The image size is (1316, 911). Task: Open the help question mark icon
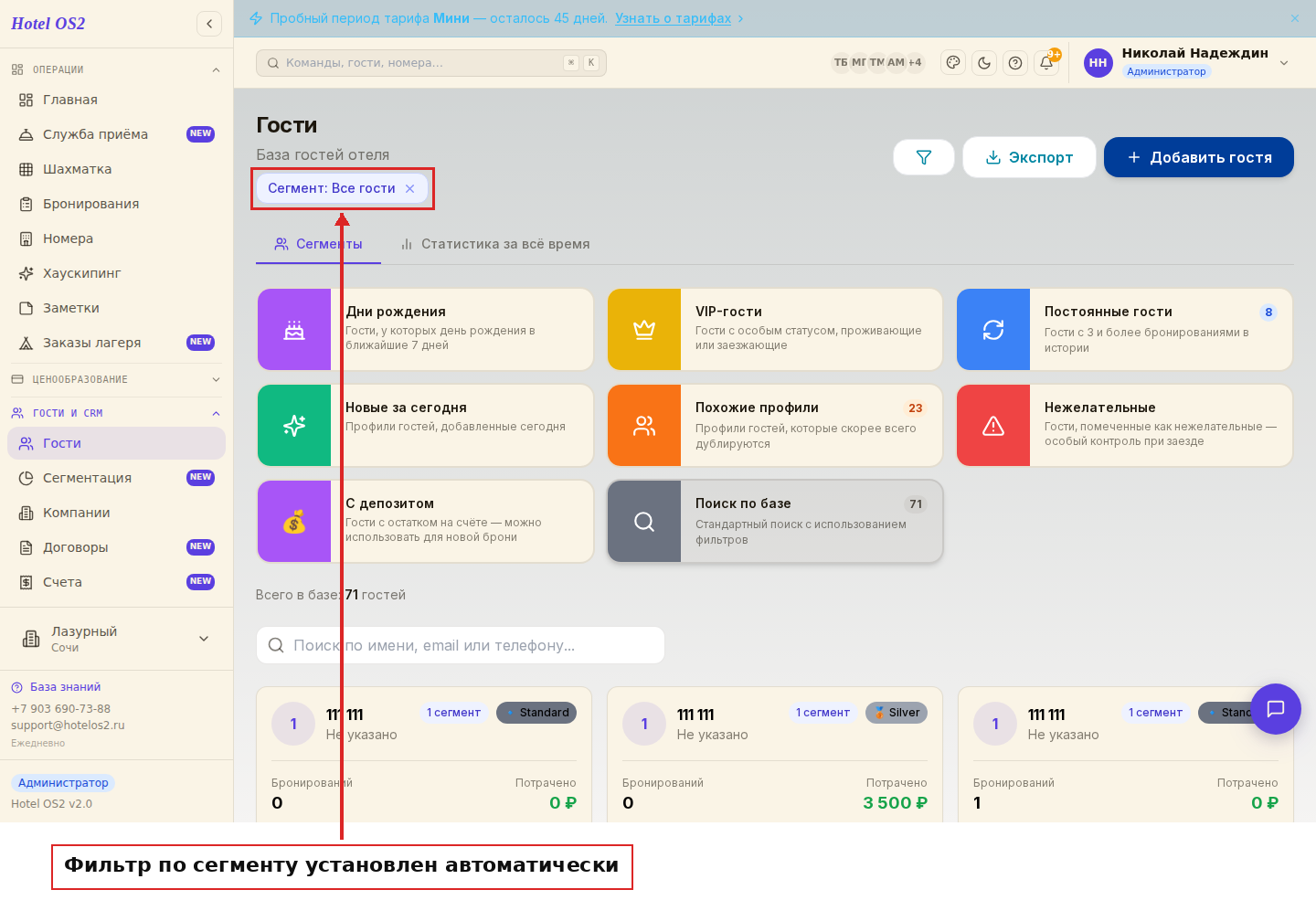(1015, 63)
